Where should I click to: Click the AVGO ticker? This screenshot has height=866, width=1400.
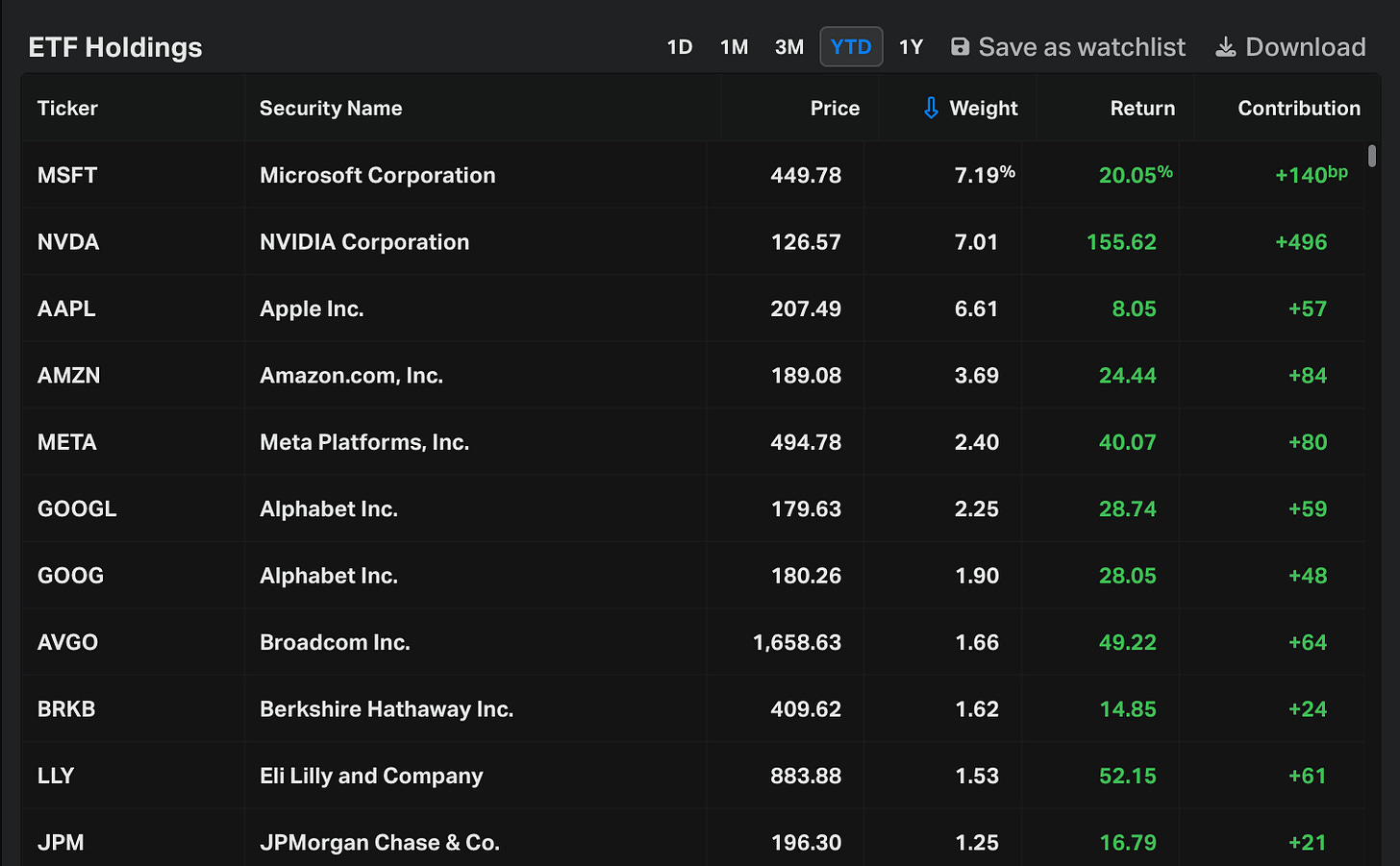point(67,642)
